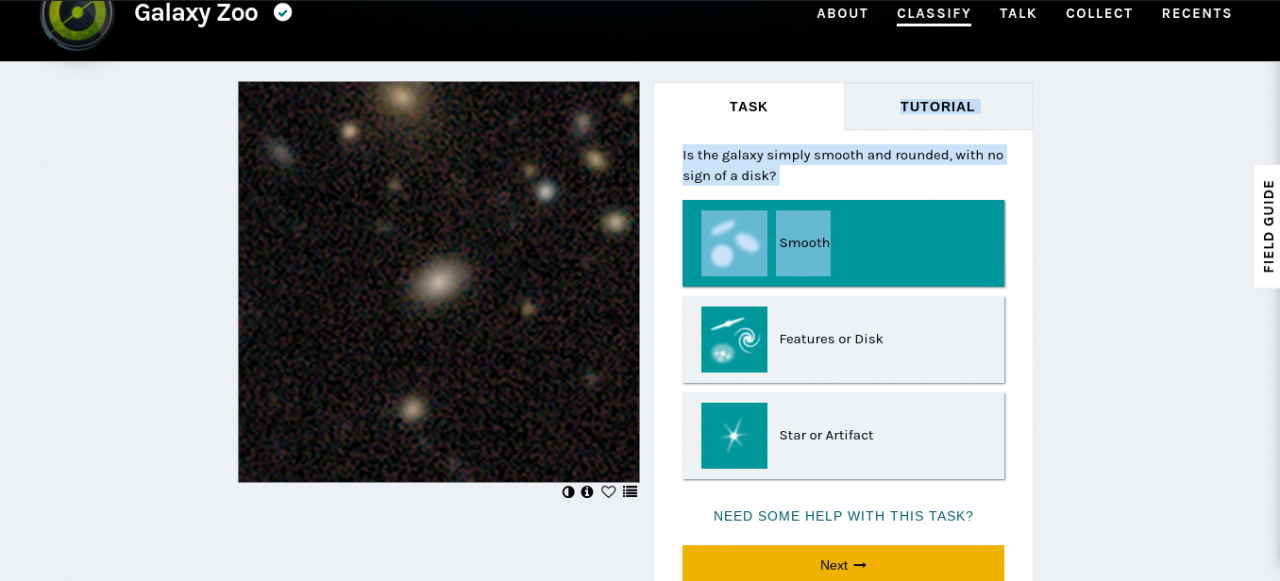
Task: Click the Smooth galaxy example thumbnail
Action: tap(734, 243)
